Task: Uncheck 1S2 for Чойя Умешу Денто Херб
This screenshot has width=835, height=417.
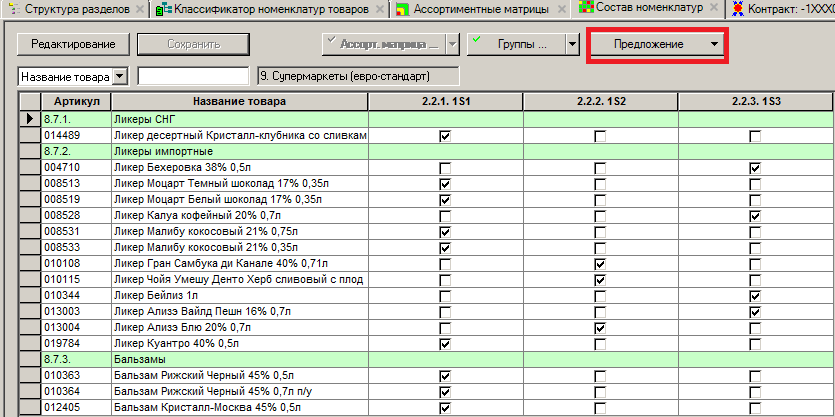Action: coord(600,280)
